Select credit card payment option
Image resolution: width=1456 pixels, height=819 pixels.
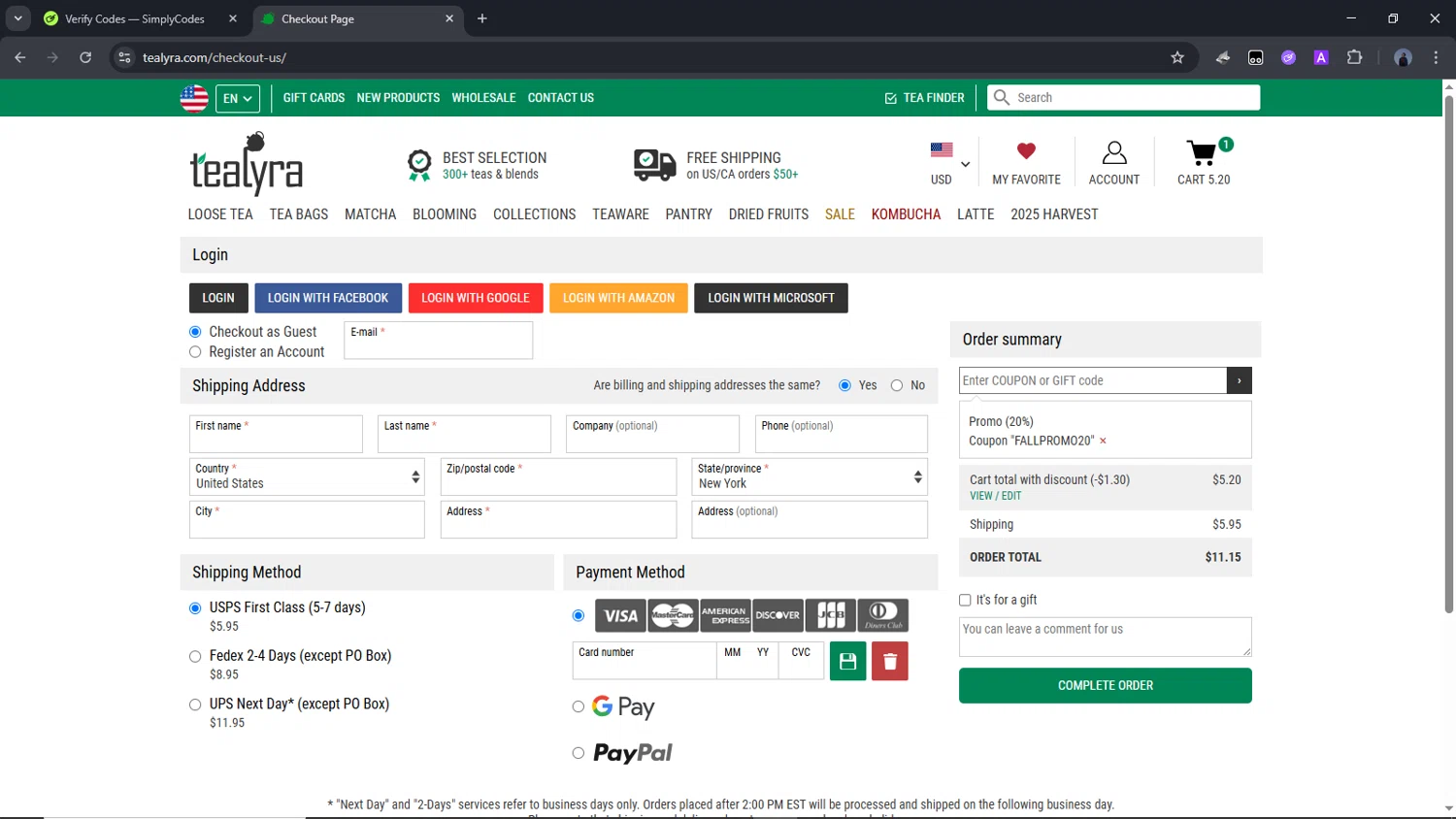[579, 615]
